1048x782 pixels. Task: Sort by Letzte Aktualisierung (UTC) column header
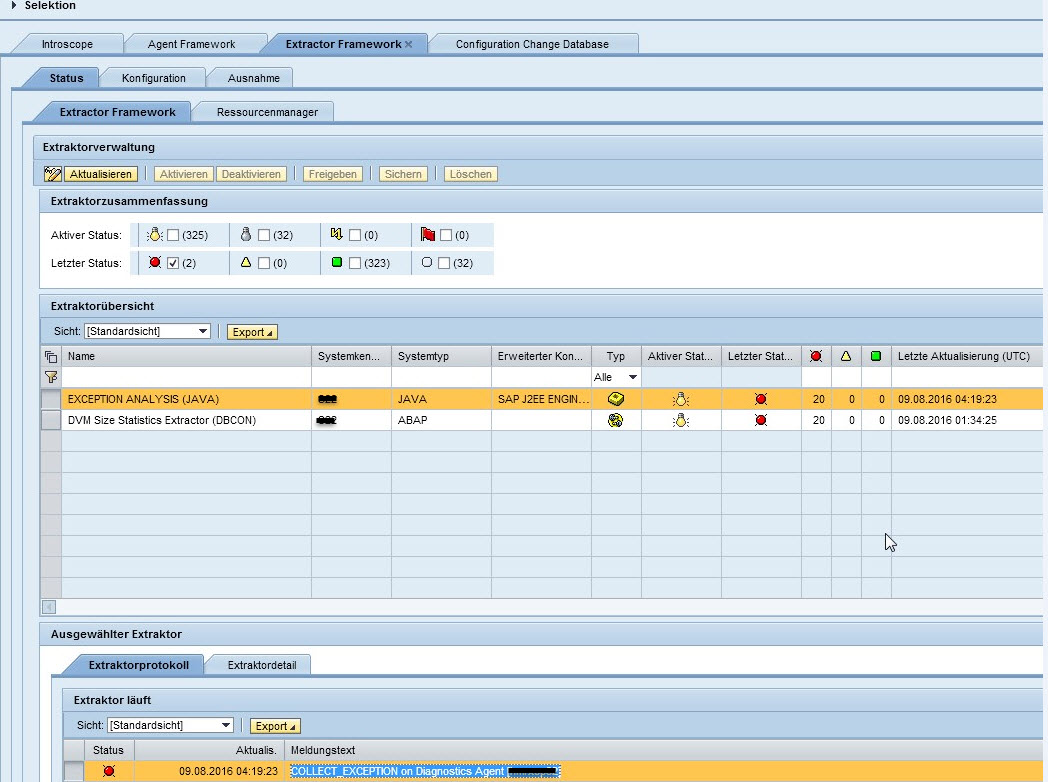[x=966, y=356]
